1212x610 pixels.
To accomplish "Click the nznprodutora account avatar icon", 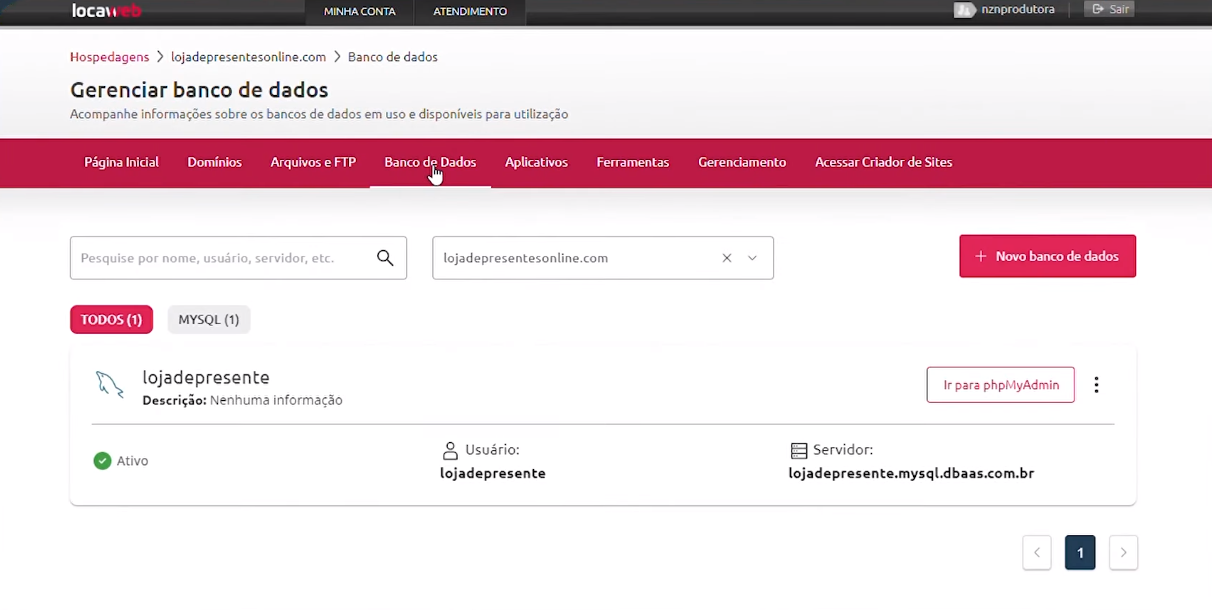I will point(964,10).
